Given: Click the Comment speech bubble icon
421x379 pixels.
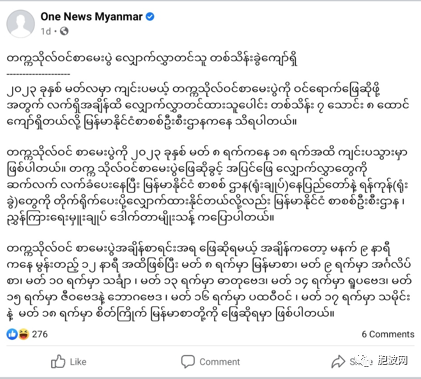Looking at the screenshot, I should coord(188,362).
